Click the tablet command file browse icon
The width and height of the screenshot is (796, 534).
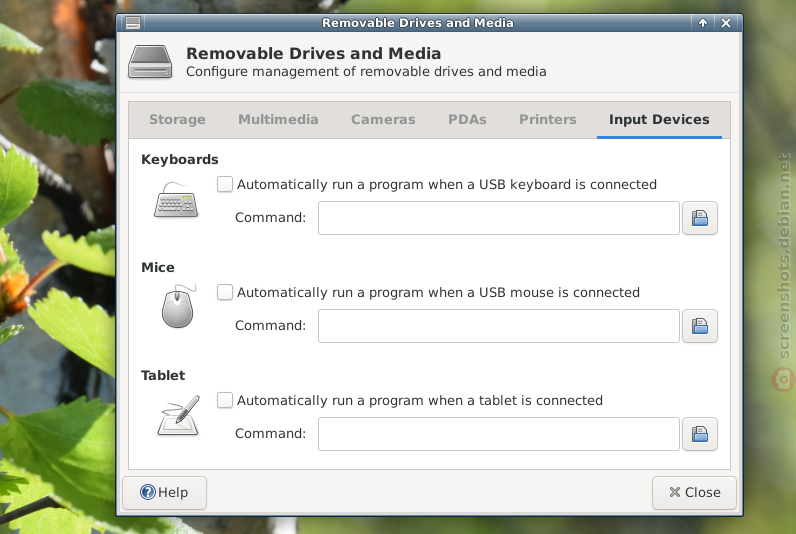700,434
